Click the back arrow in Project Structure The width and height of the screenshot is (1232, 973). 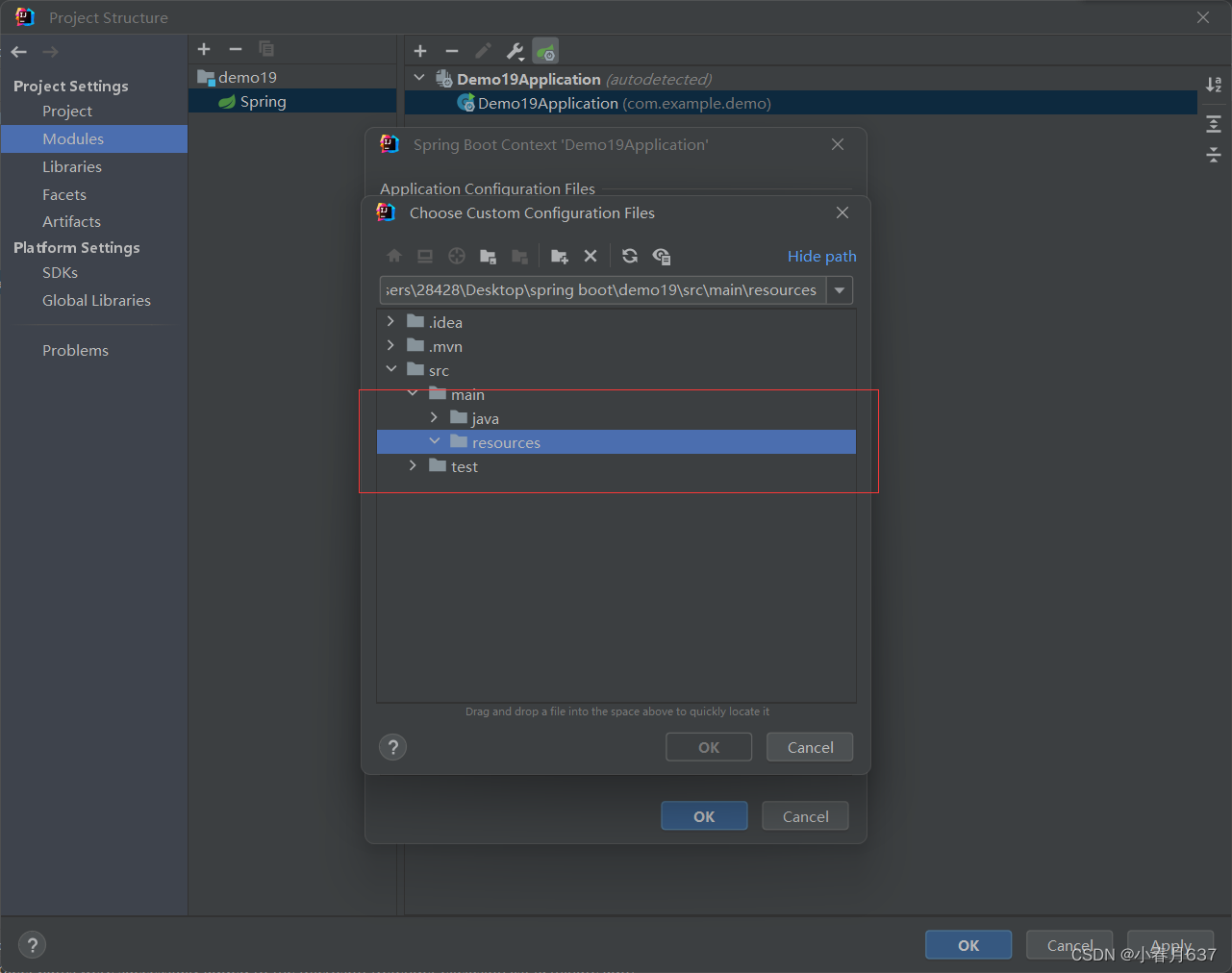click(19, 52)
